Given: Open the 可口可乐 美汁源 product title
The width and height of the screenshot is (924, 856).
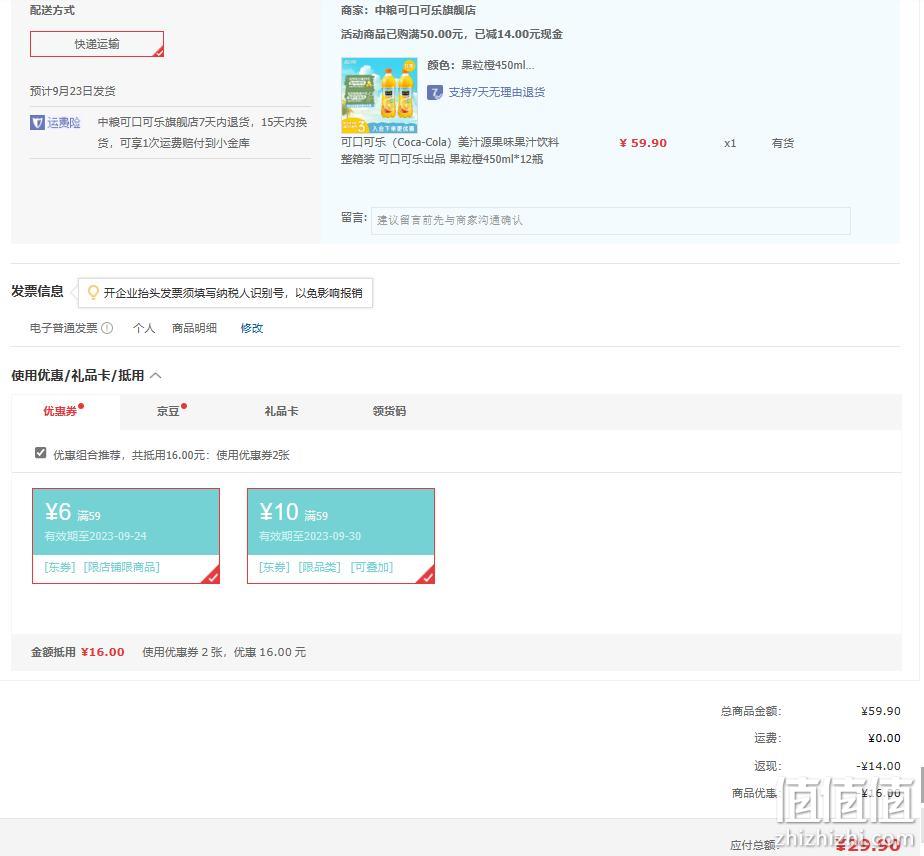Looking at the screenshot, I should click(x=450, y=151).
